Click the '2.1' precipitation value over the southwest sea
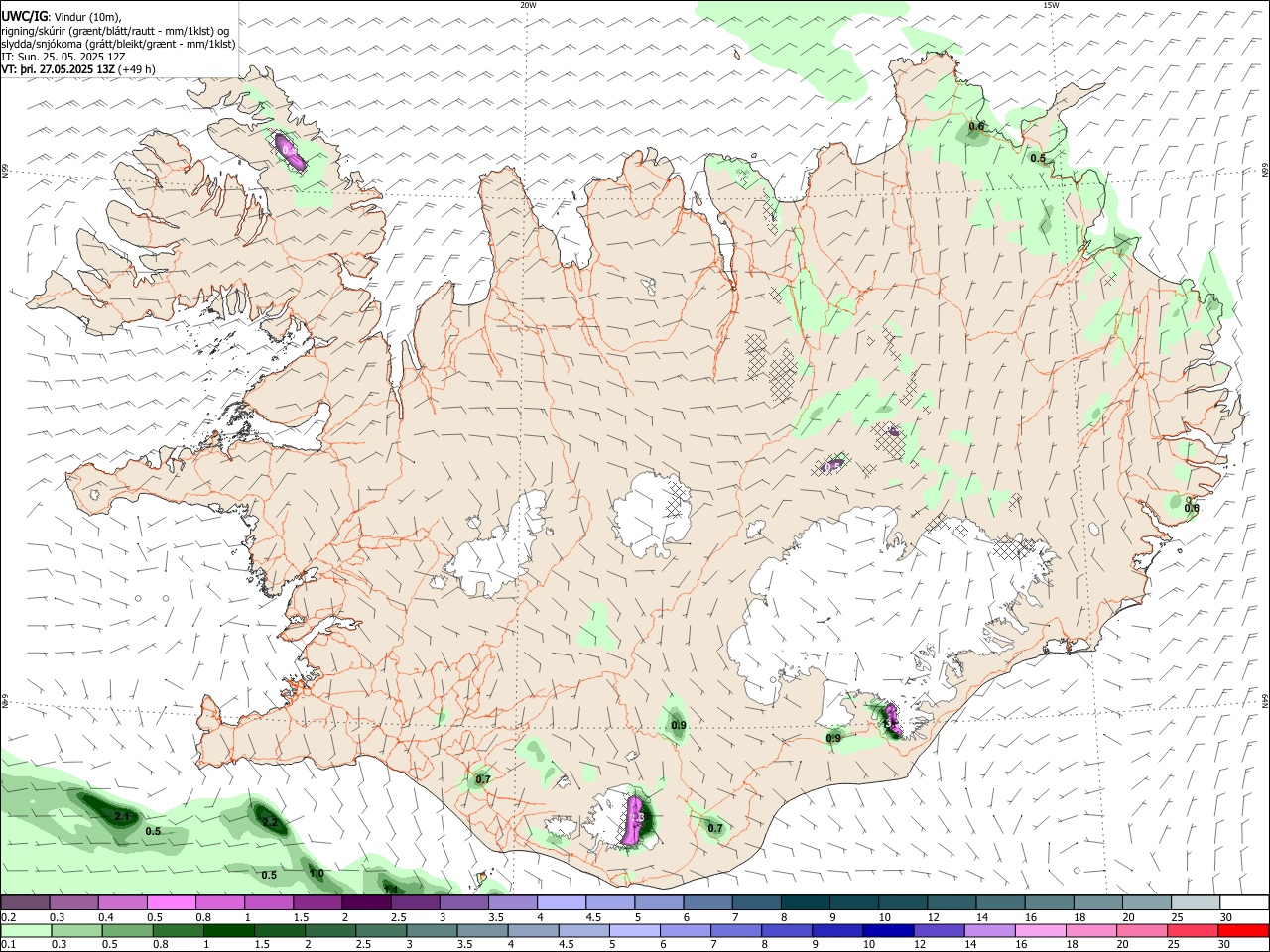The image size is (1270, 952). [122, 816]
